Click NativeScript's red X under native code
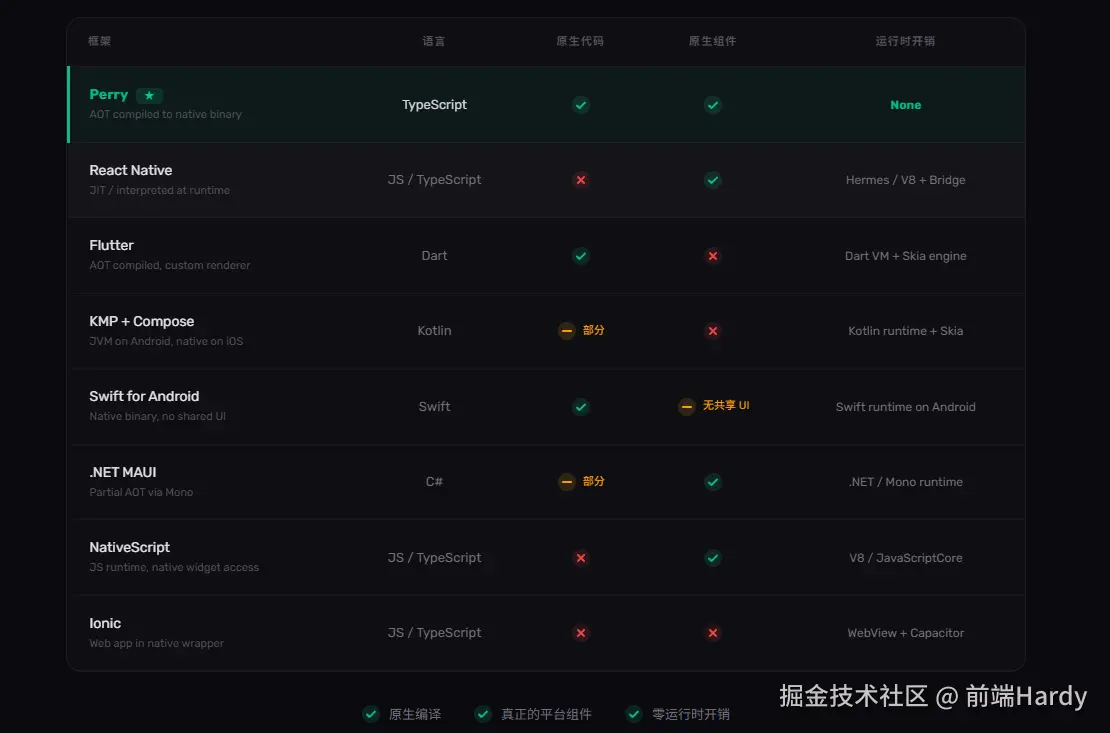This screenshot has height=733, width=1110. coord(580,558)
